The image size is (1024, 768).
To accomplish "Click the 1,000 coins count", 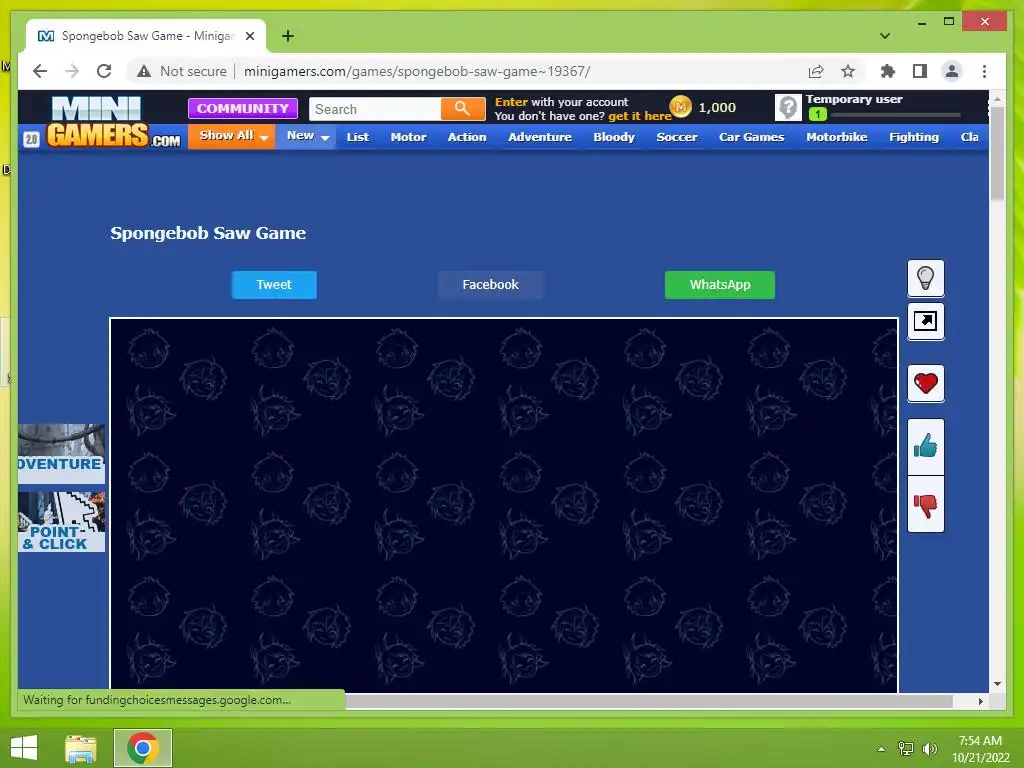I will (x=717, y=108).
